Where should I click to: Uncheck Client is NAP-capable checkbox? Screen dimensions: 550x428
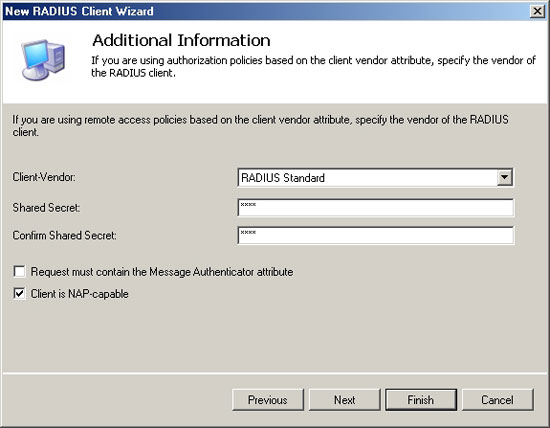[x=20, y=293]
